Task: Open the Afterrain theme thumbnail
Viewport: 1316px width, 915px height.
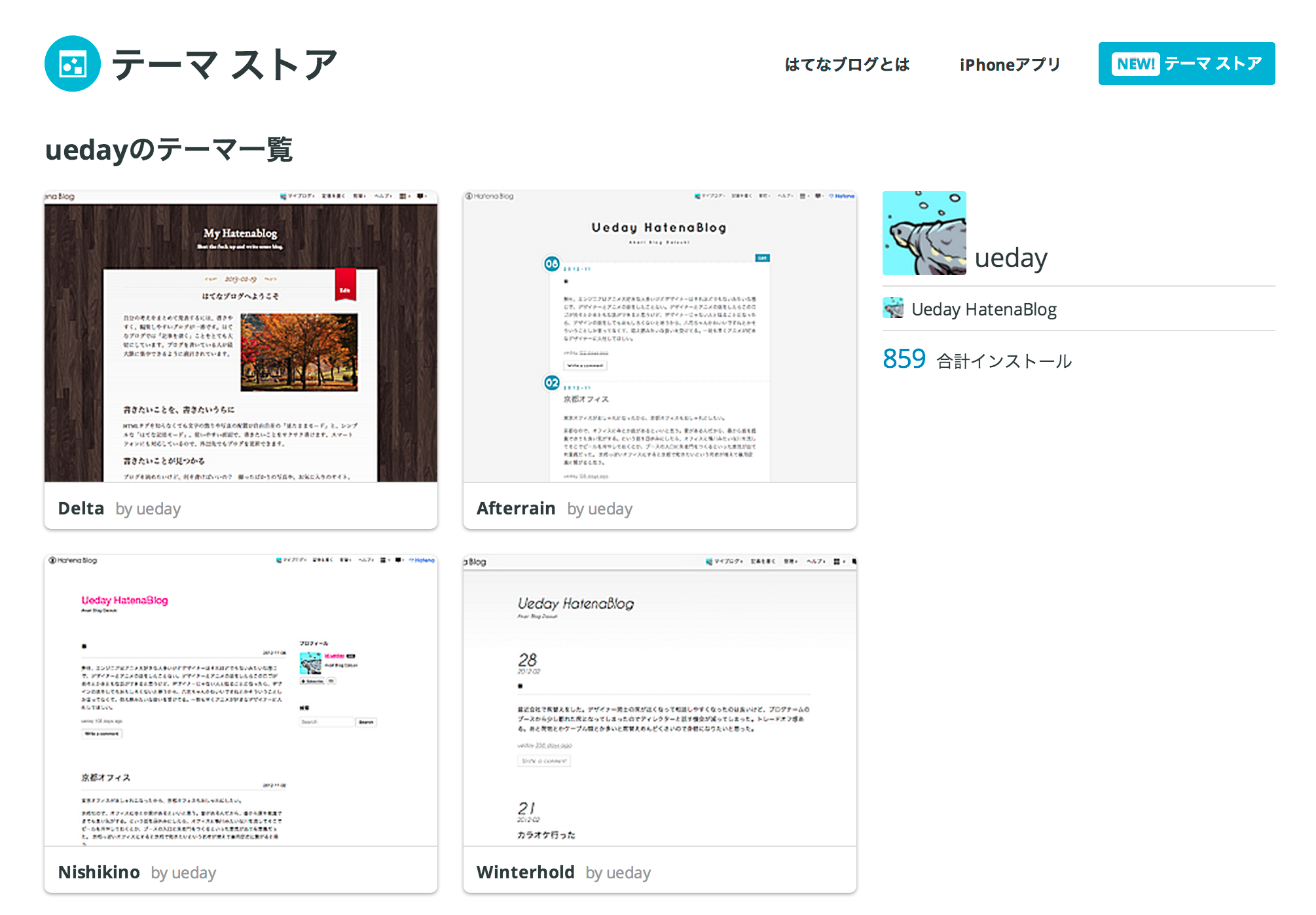Action: pyautogui.click(x=660, y=336)
